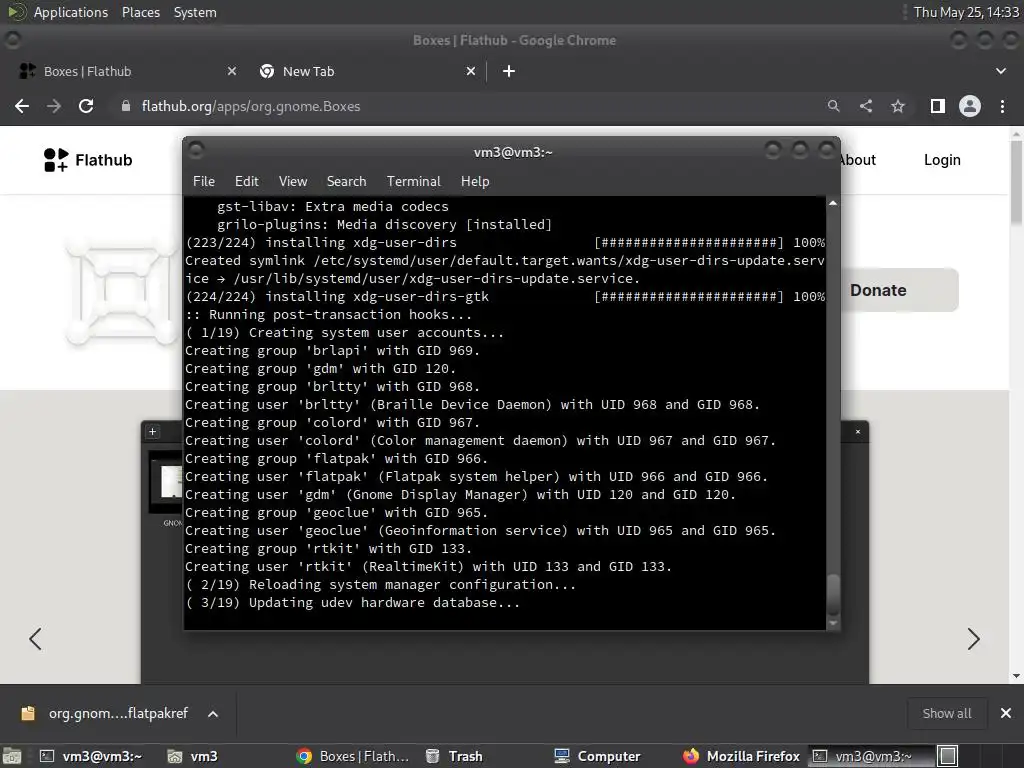Open the System menu in the panel
Viewport: 1024px width, 768px height.
click(195, 12)
